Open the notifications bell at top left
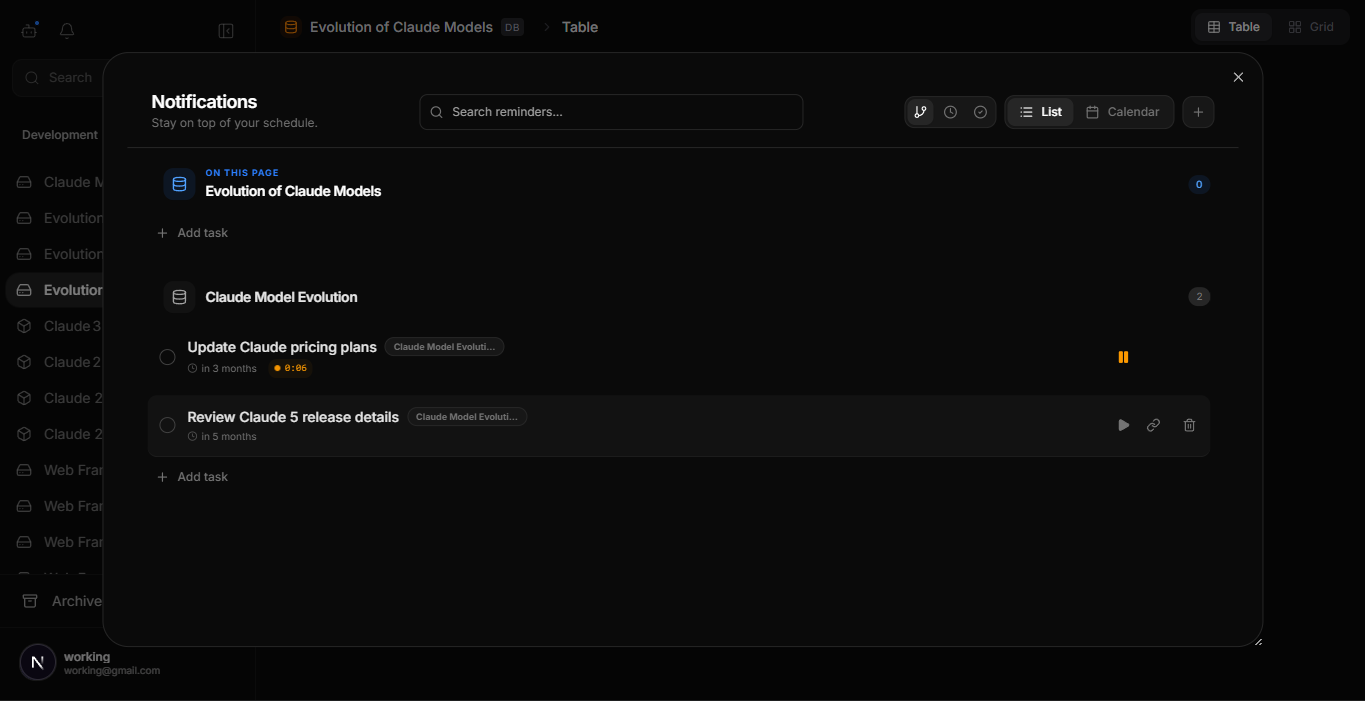The width and height of the screenshot is (1365, 701). 66,30
